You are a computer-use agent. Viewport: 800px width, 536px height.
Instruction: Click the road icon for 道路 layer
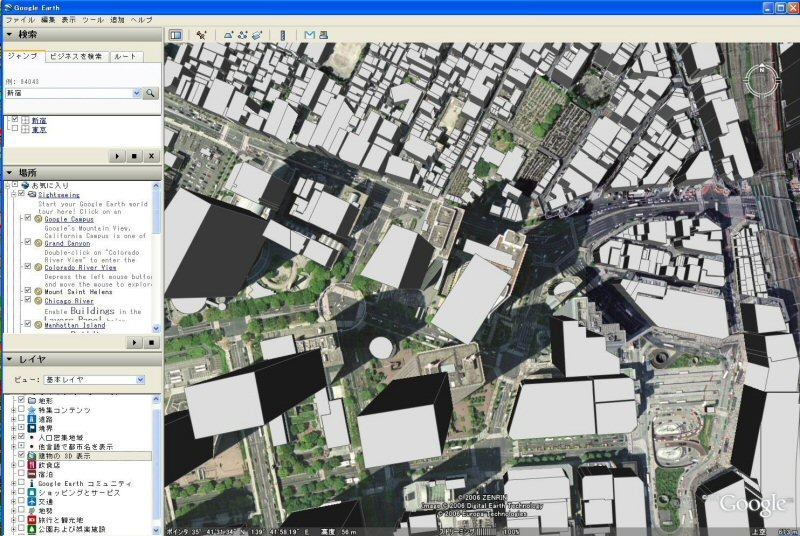[32, 419]
